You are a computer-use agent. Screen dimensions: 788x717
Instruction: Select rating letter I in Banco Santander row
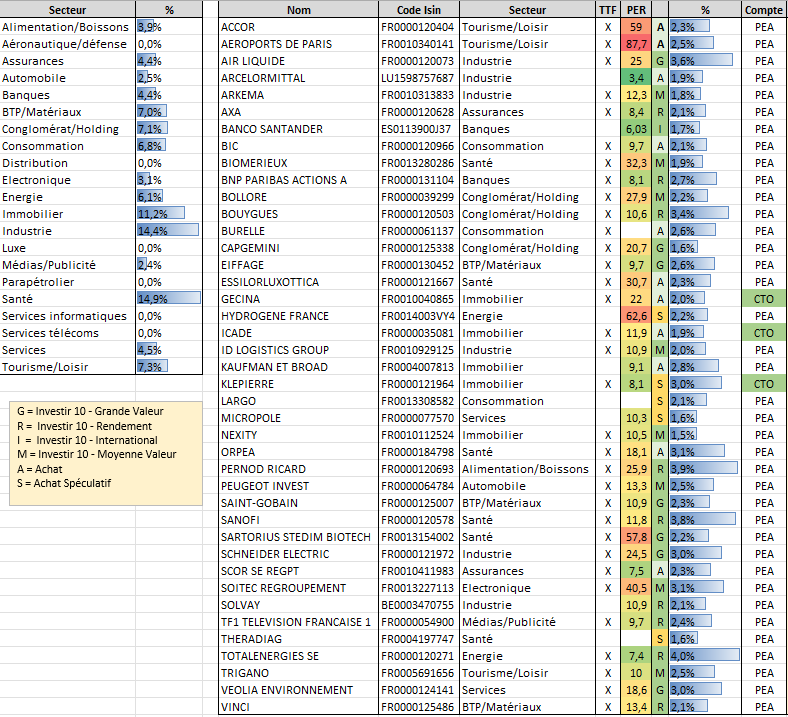point(660,129)
